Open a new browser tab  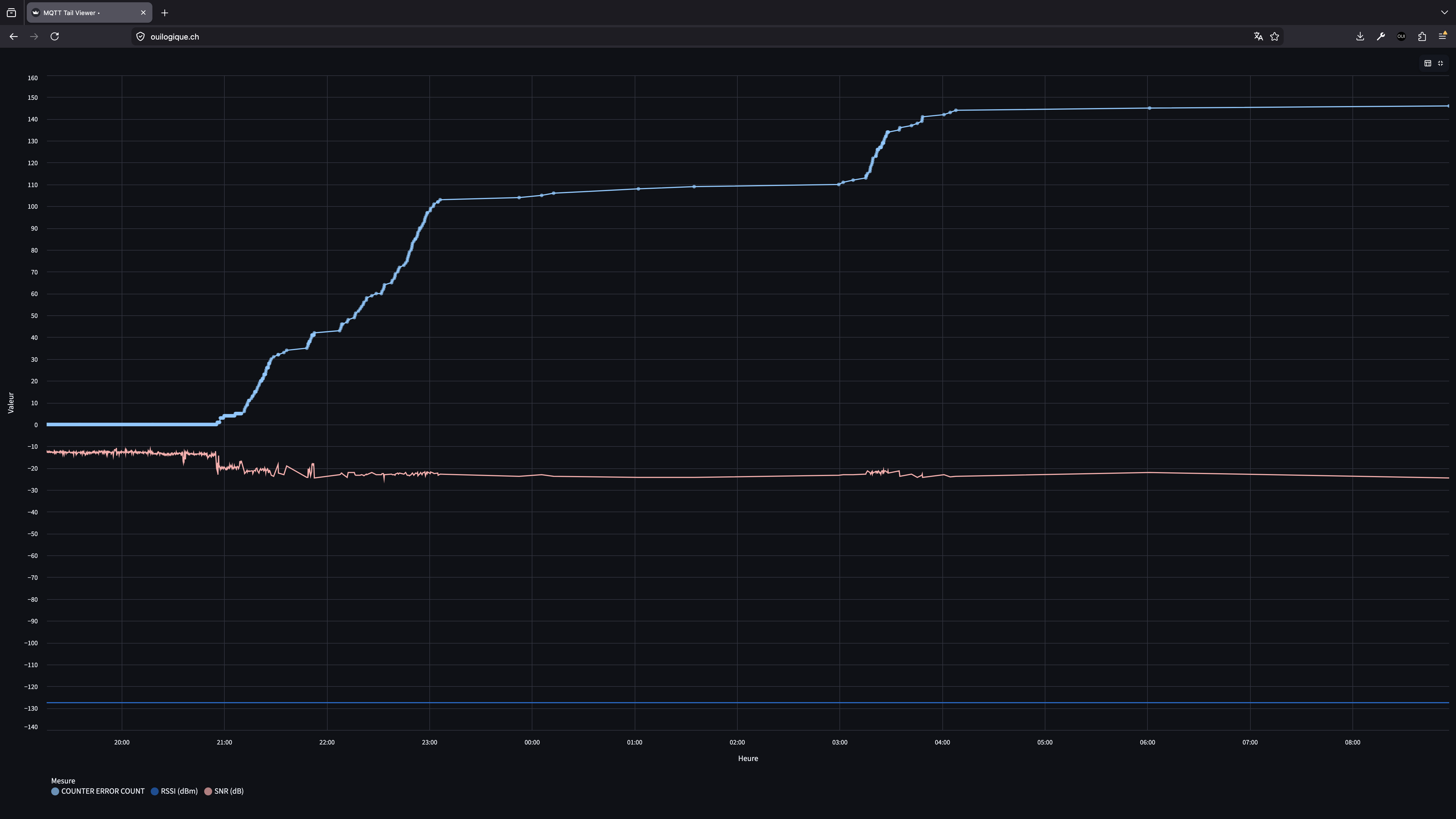pyautogui.click(x=164, y=13)
